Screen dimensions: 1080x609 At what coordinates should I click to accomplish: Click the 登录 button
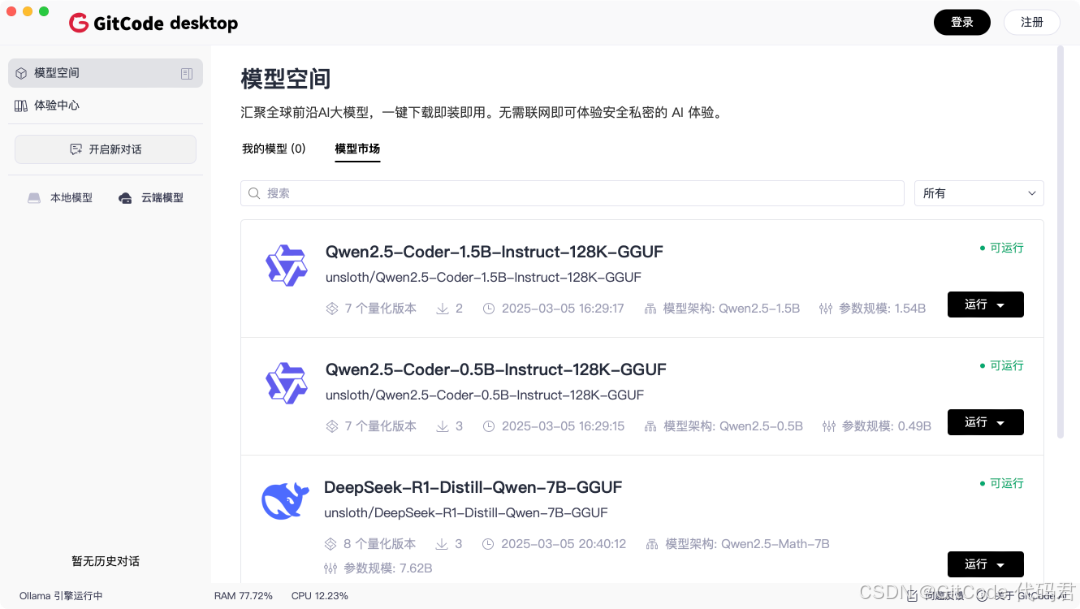click(962, 22)
